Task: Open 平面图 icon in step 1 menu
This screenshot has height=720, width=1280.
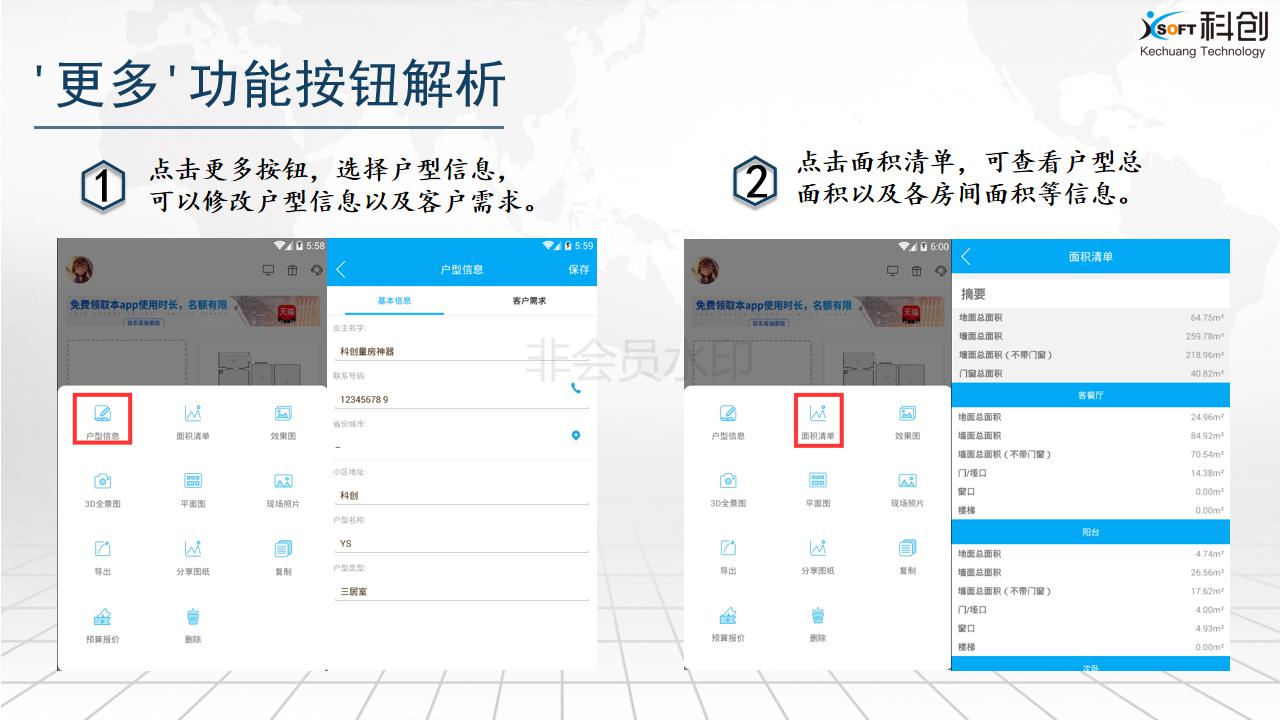Action: (x=193, y=481)
